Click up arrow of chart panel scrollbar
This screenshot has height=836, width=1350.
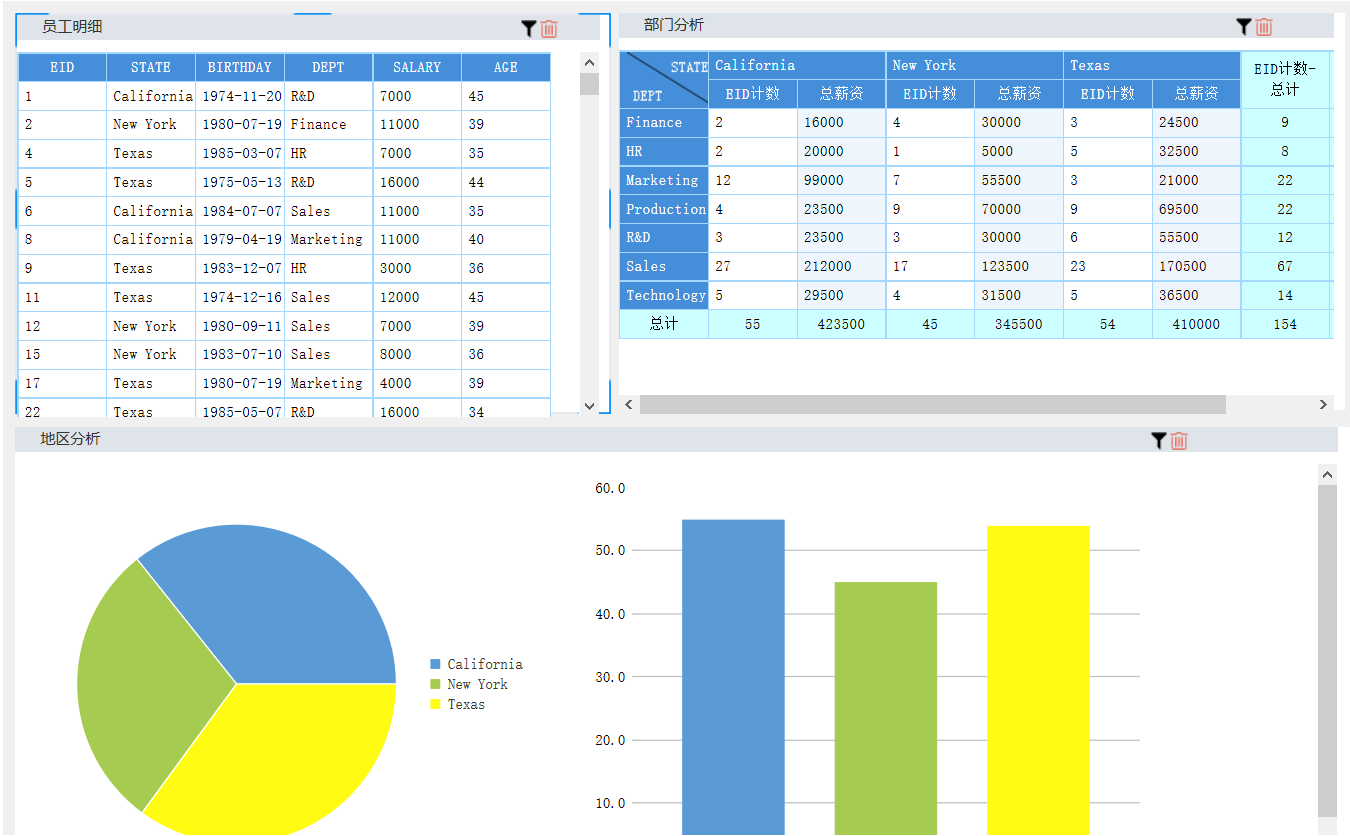[1327, 475]
